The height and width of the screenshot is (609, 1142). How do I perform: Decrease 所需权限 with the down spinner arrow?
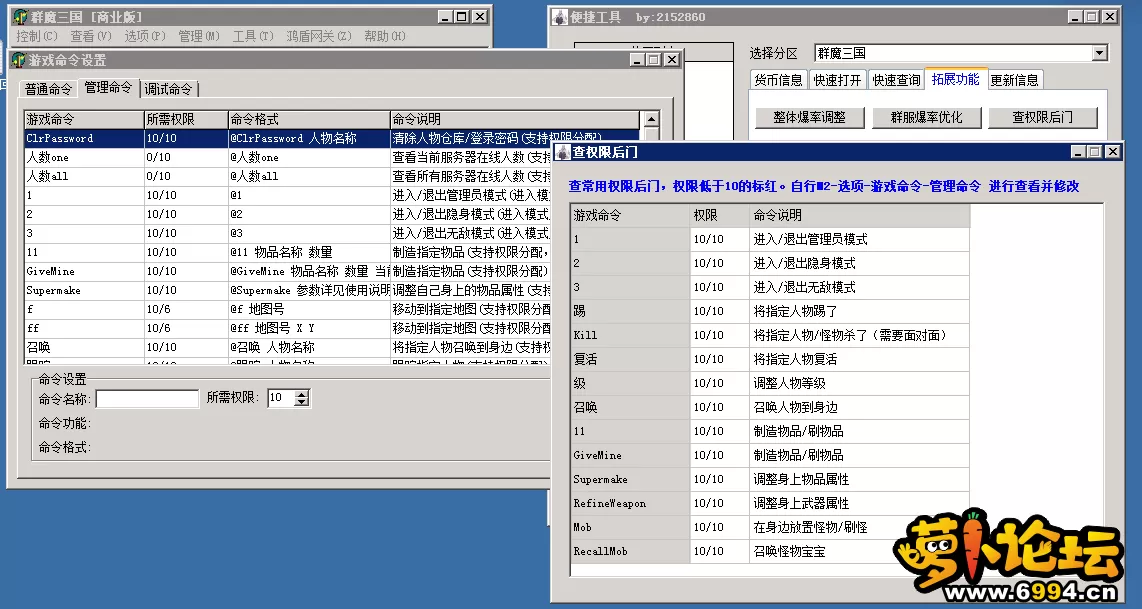click(302, 402)
